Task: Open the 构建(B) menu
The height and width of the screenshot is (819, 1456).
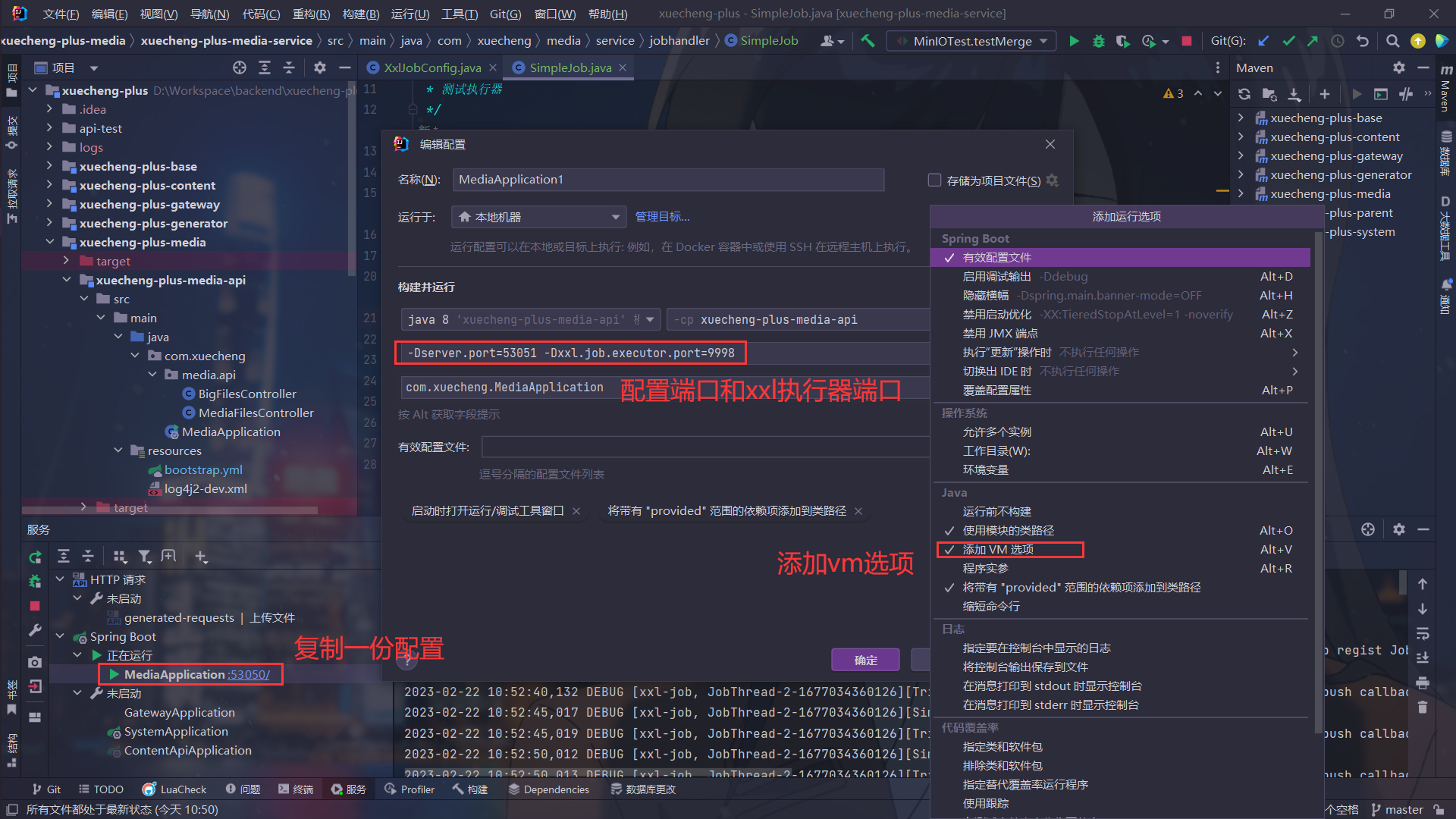Action: 360,14
